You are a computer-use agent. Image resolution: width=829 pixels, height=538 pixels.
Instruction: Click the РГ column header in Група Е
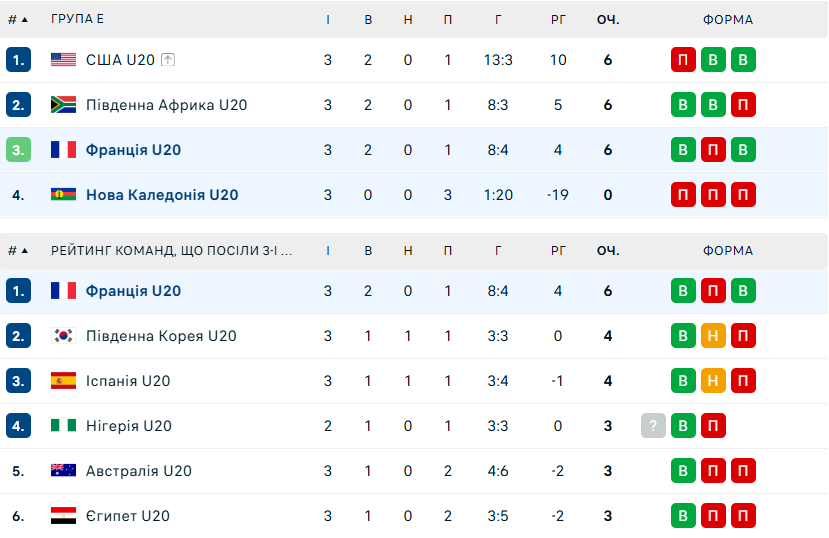[558, 19]
